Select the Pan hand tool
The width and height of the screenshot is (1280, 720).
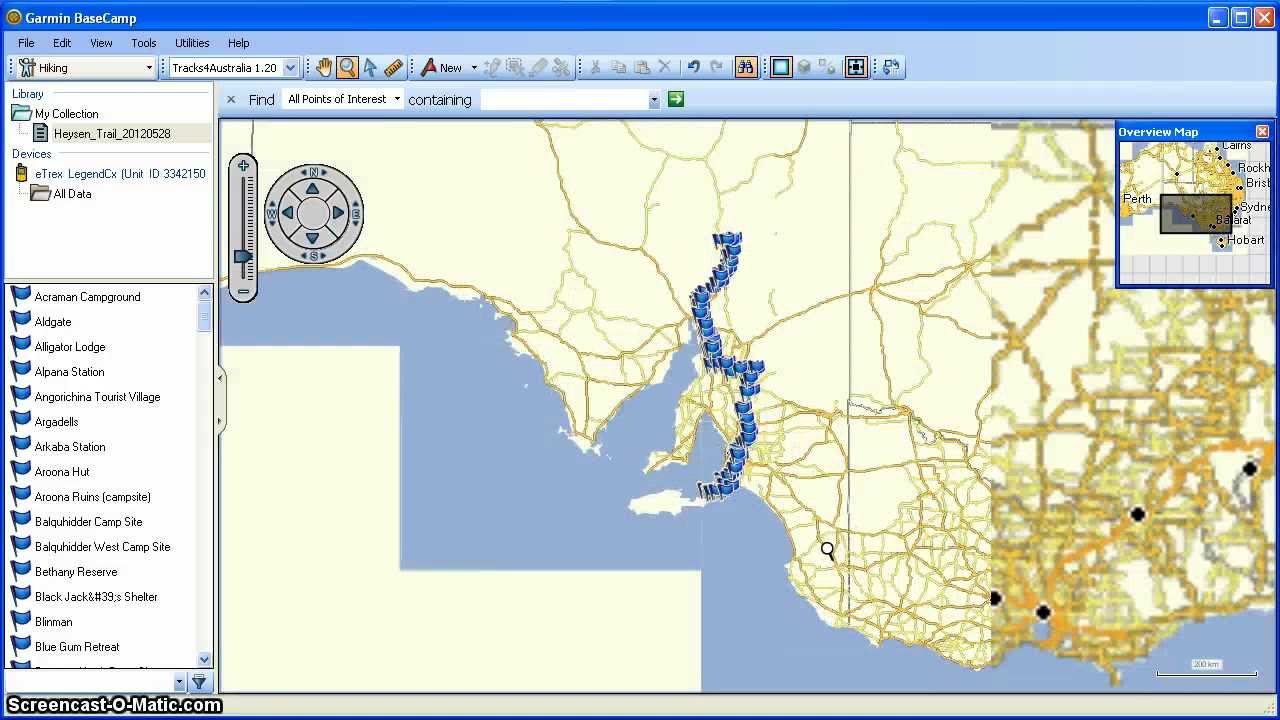(324, 68)
